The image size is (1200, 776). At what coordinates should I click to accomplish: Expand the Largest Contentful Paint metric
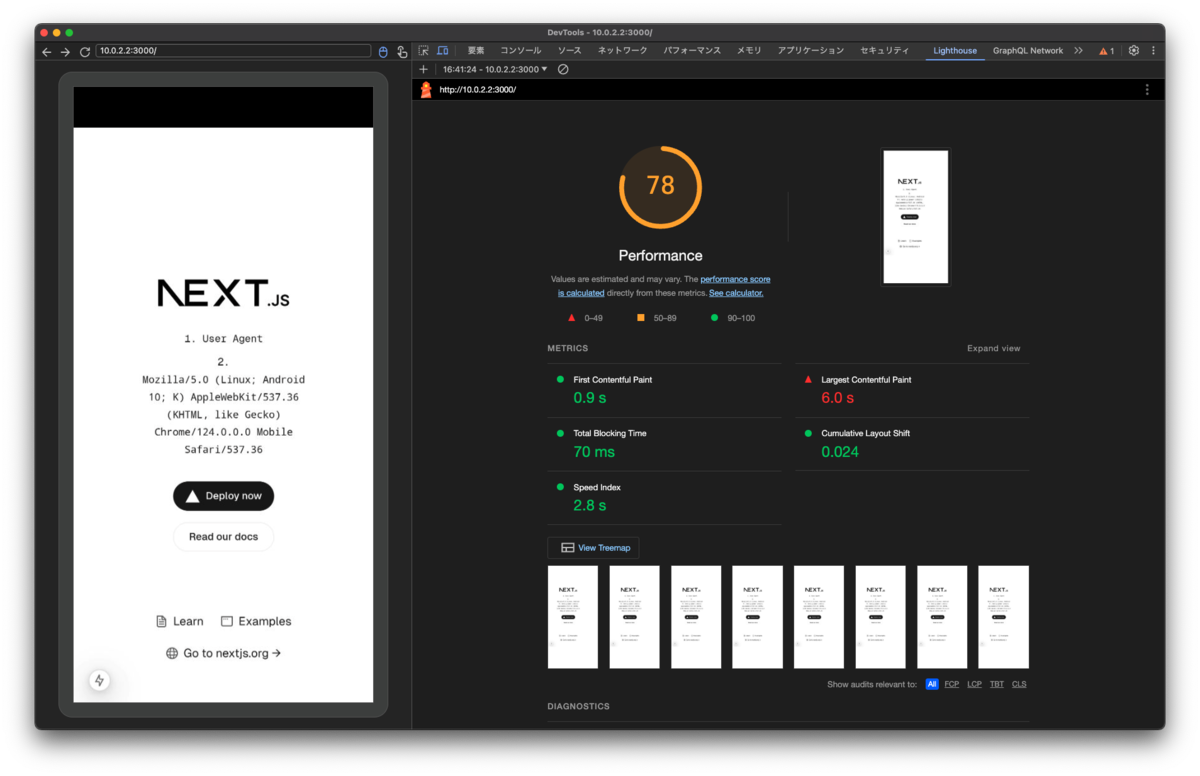pyautogui.click(x=912, y=390)
